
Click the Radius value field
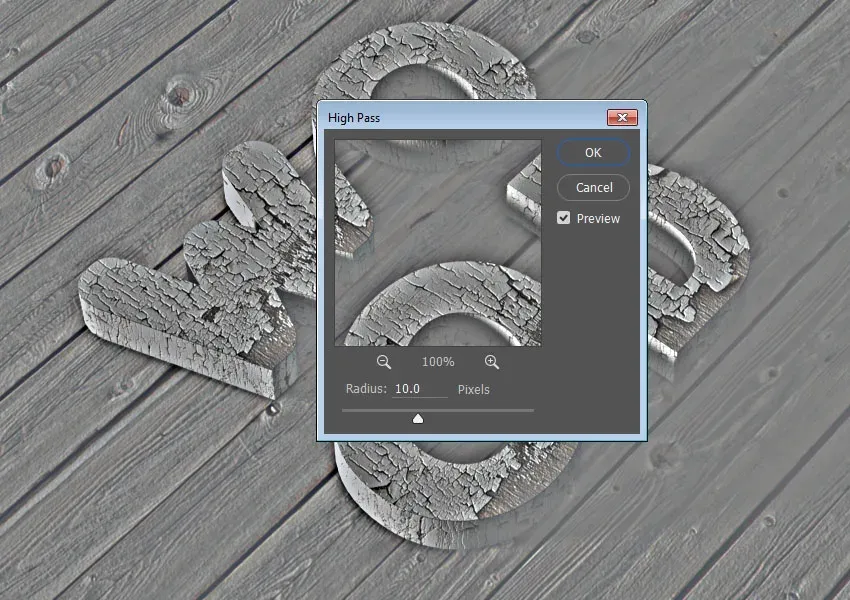point(420,389)
